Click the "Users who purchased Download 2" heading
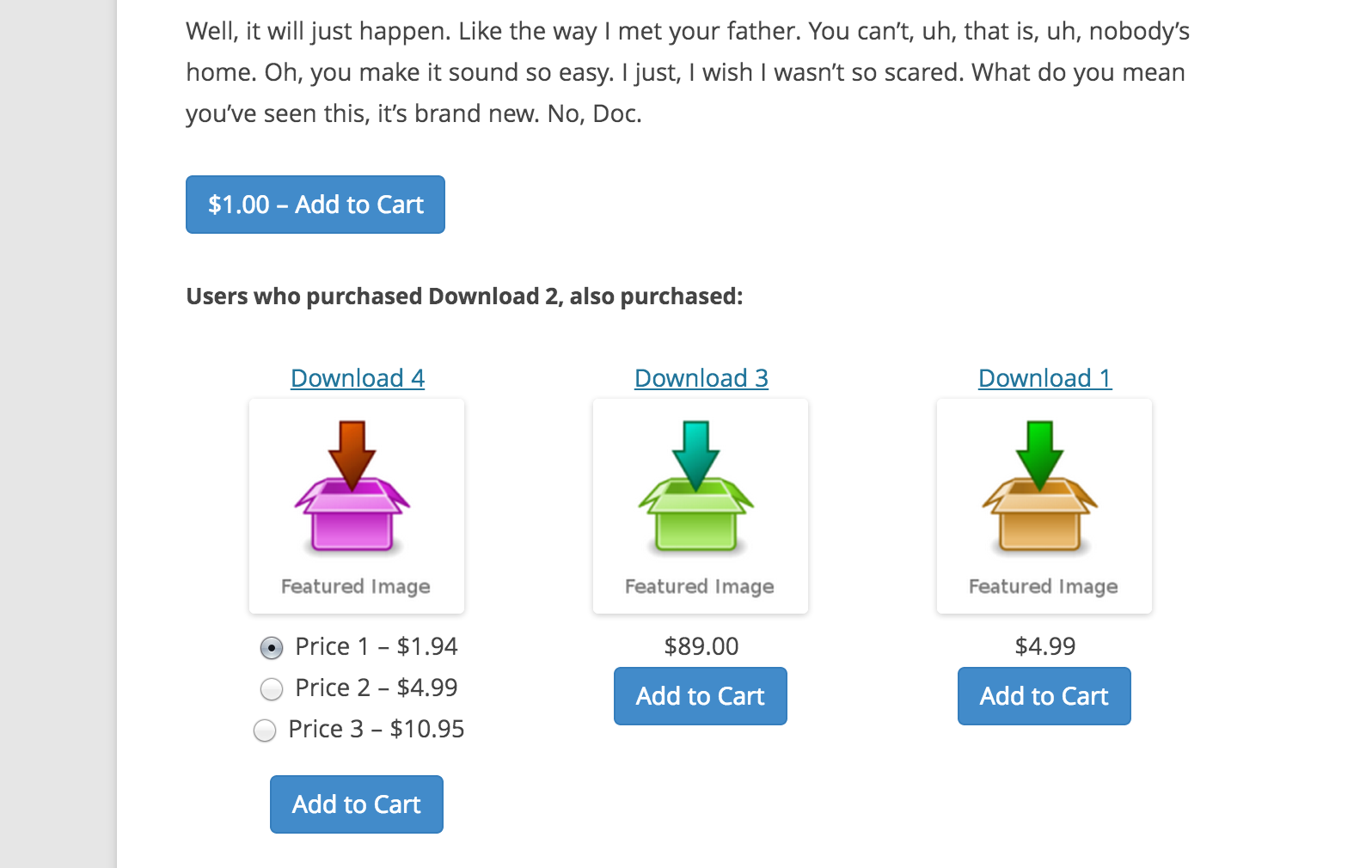 coord(464,296)
